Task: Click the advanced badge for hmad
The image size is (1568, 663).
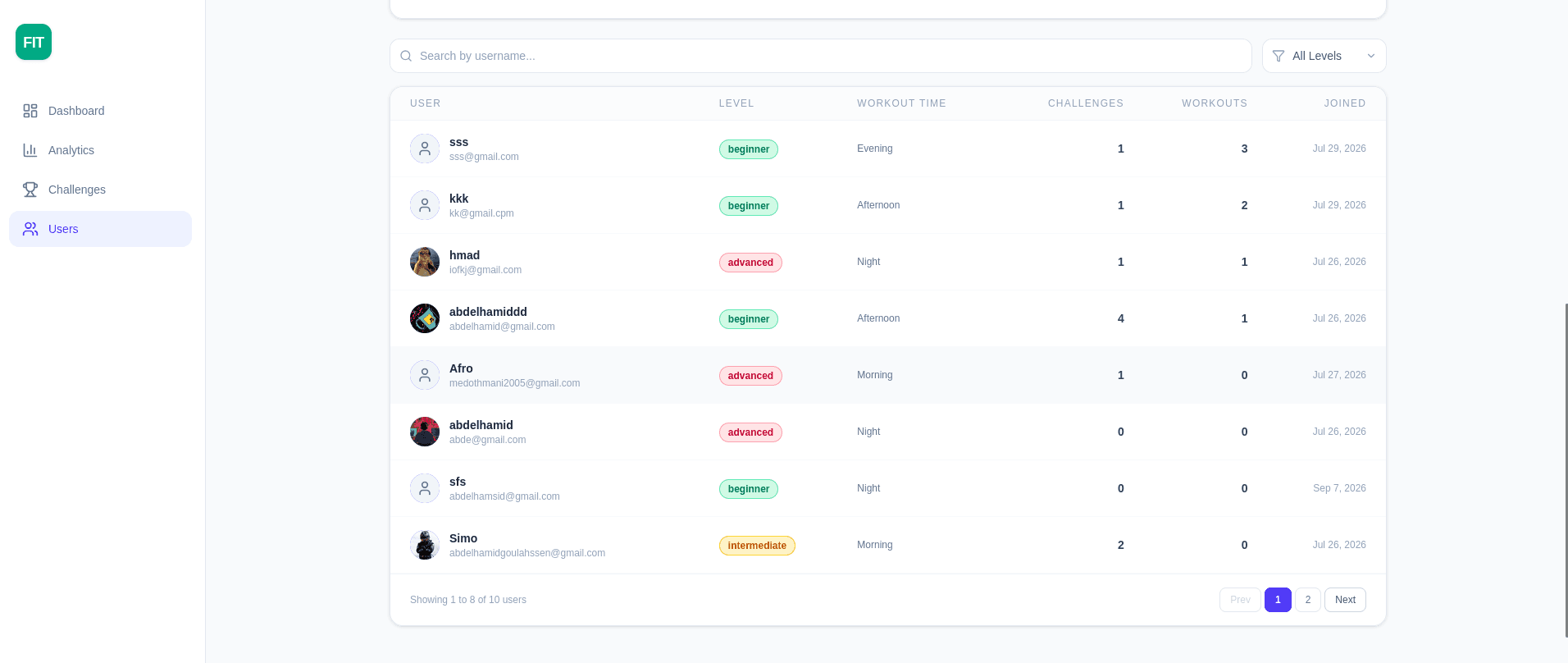Action: point(750,263)
